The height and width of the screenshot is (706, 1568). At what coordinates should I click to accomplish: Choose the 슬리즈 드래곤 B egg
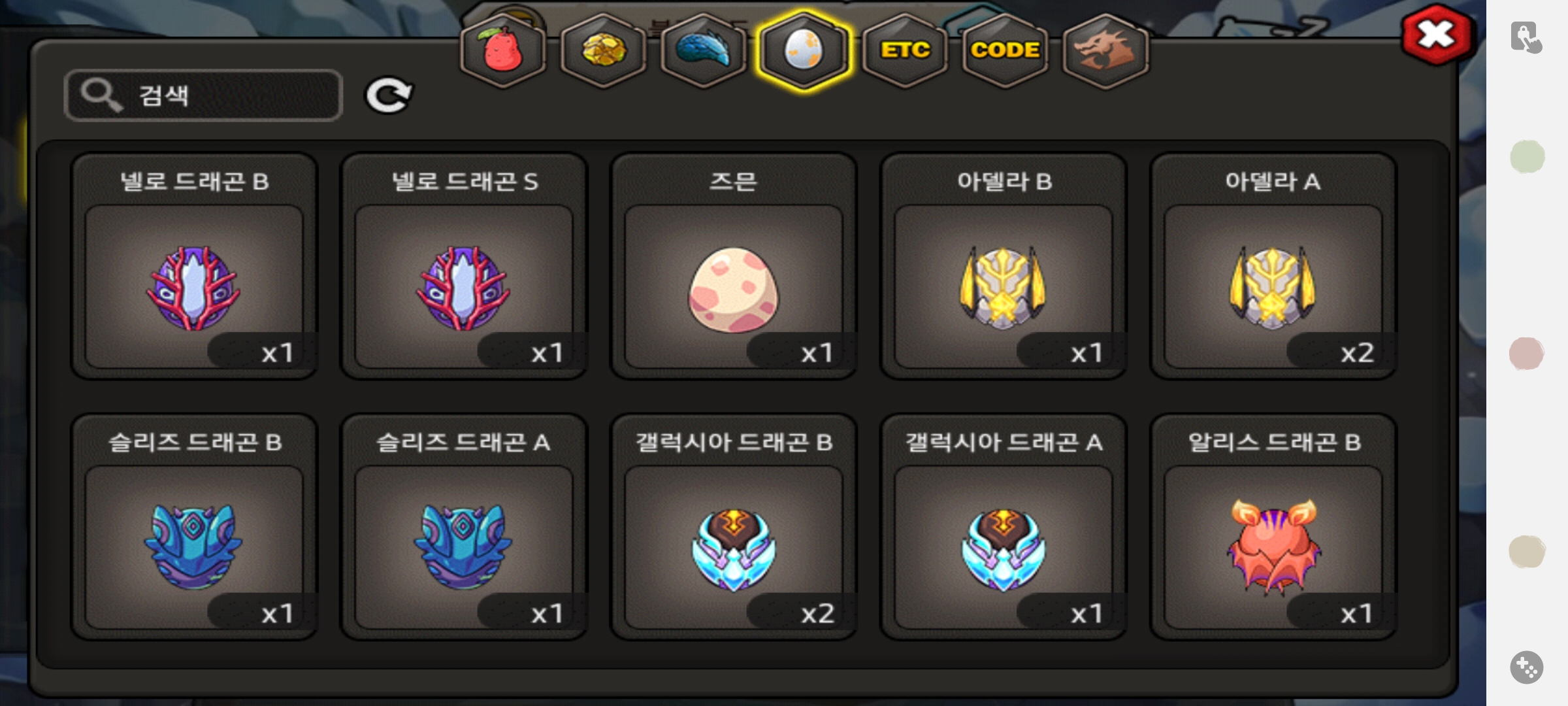(x=194, y=527)
